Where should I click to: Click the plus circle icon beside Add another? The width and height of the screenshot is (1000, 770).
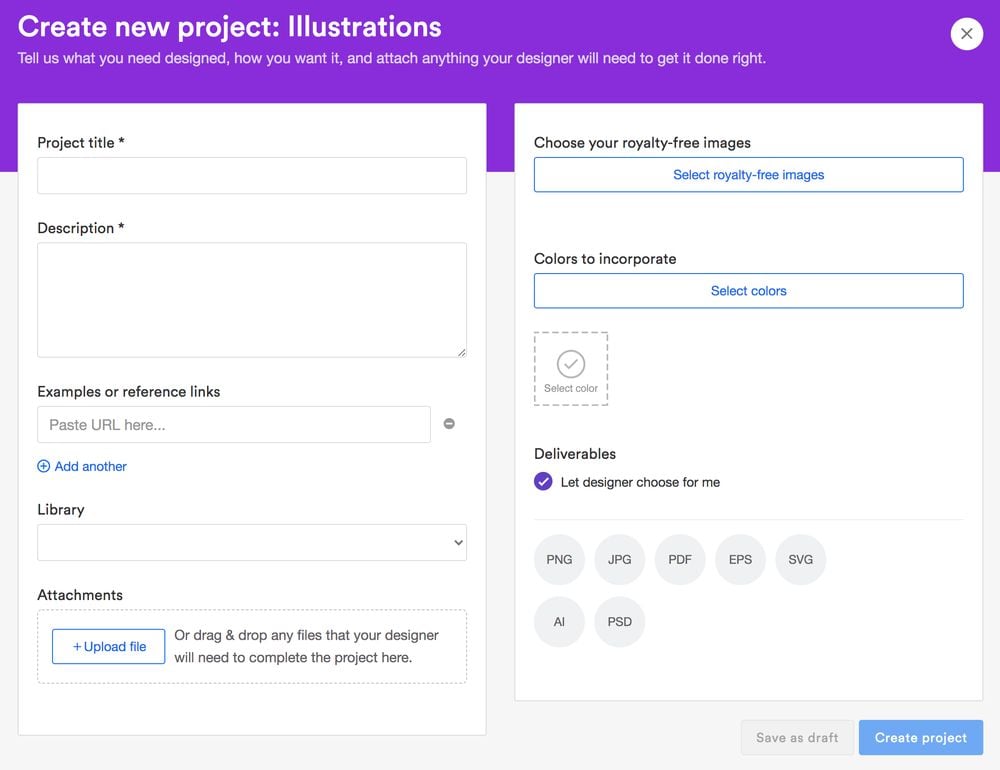[43, 466]
